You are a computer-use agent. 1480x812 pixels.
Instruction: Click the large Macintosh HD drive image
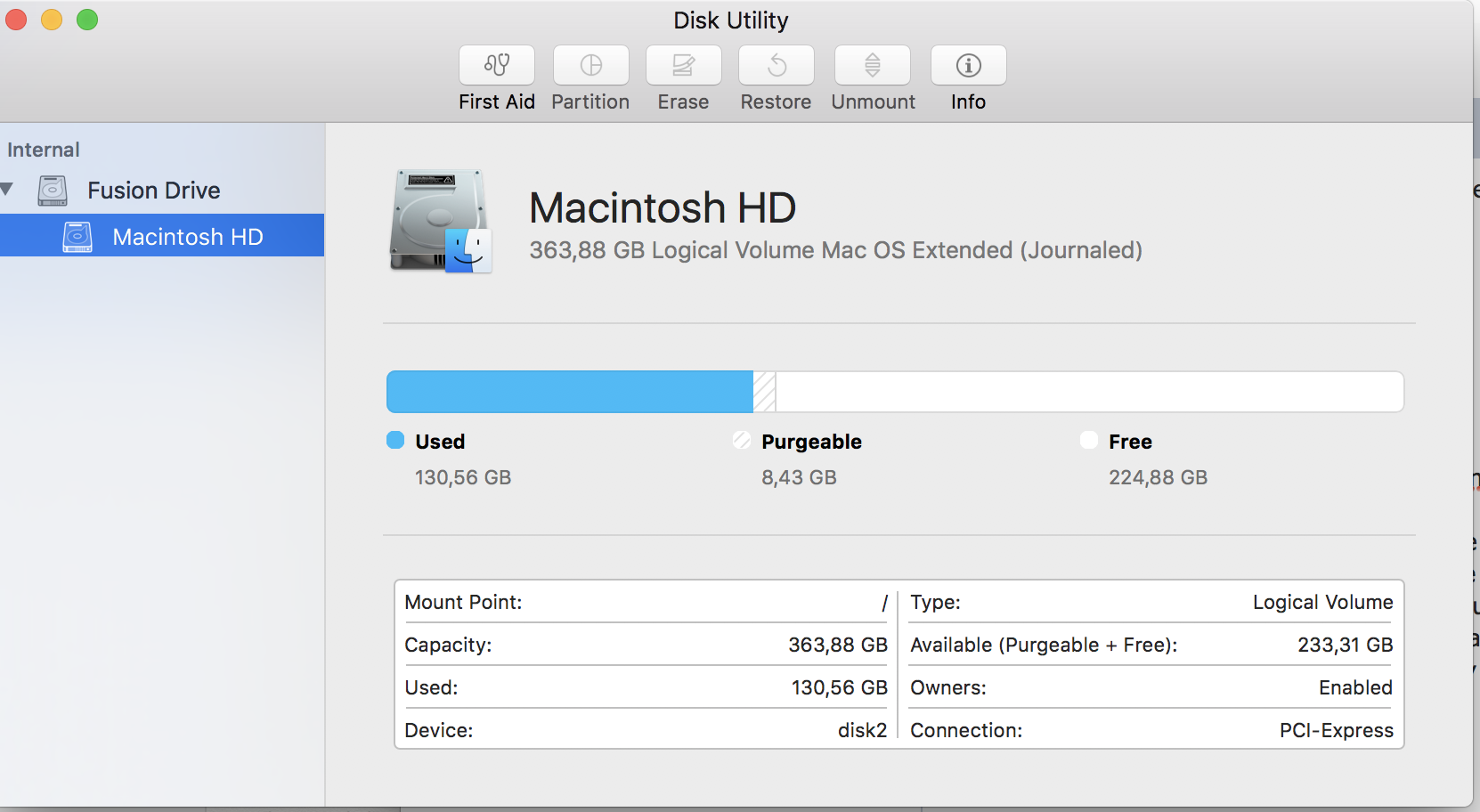[x=441, y=221]
